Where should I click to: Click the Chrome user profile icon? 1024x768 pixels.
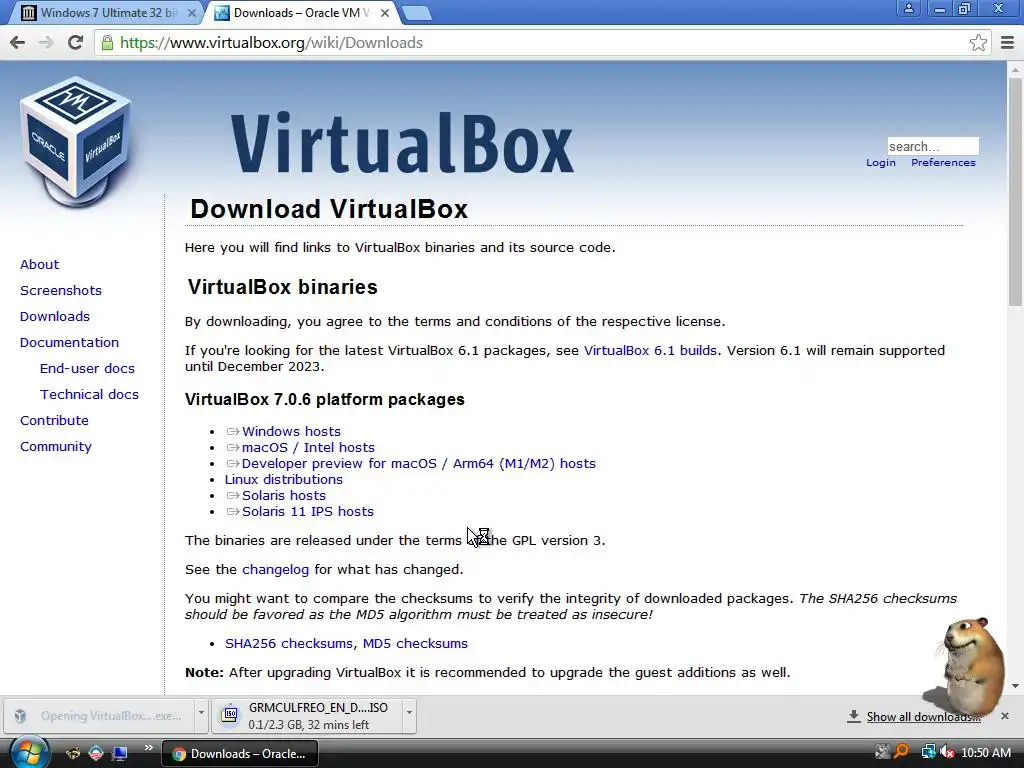(x=908, y=8)
